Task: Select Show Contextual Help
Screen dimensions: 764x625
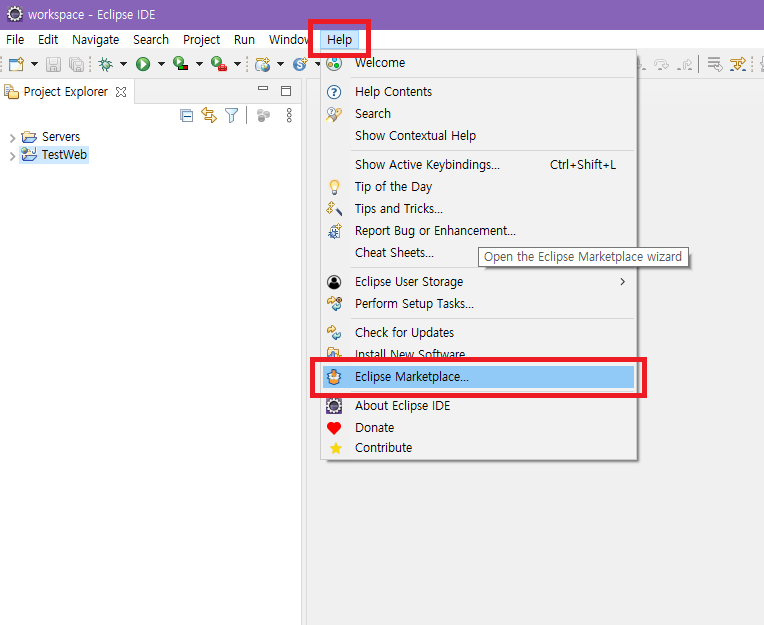Action: pos(479,135)
